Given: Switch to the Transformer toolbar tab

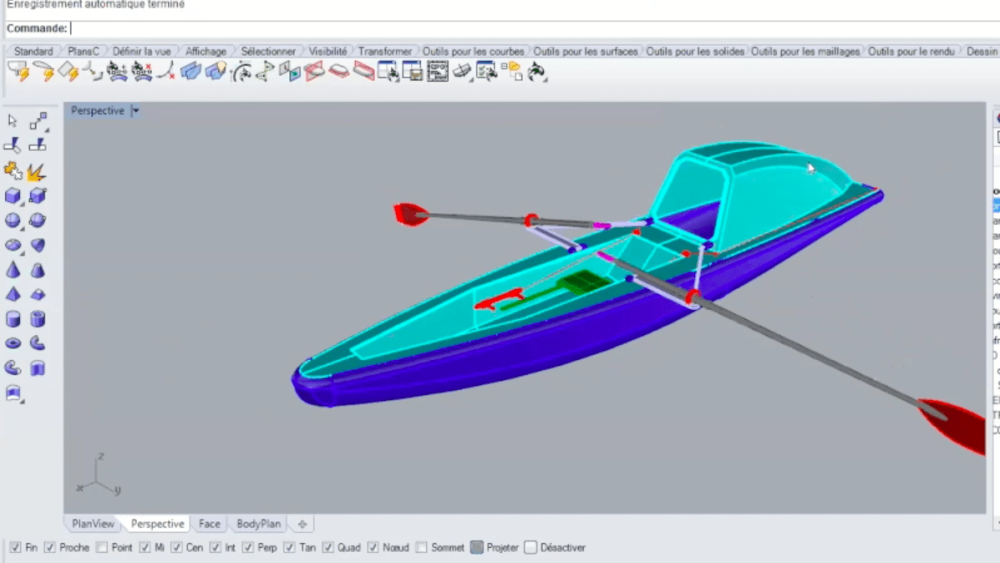Looking at the screenshot, I should [x=385, y=51].
